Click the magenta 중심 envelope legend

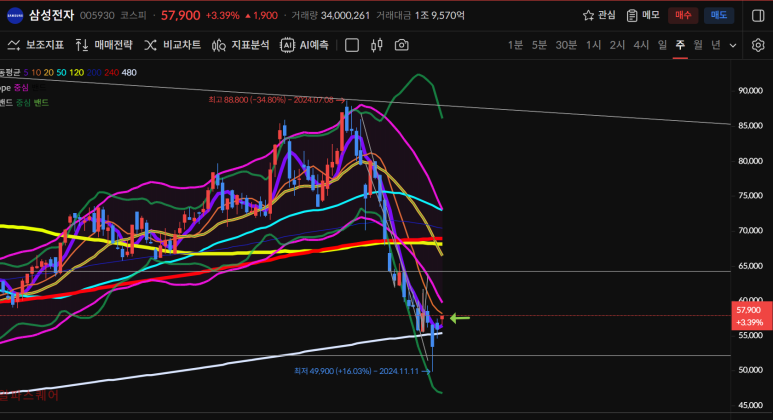tap(21, 88)
